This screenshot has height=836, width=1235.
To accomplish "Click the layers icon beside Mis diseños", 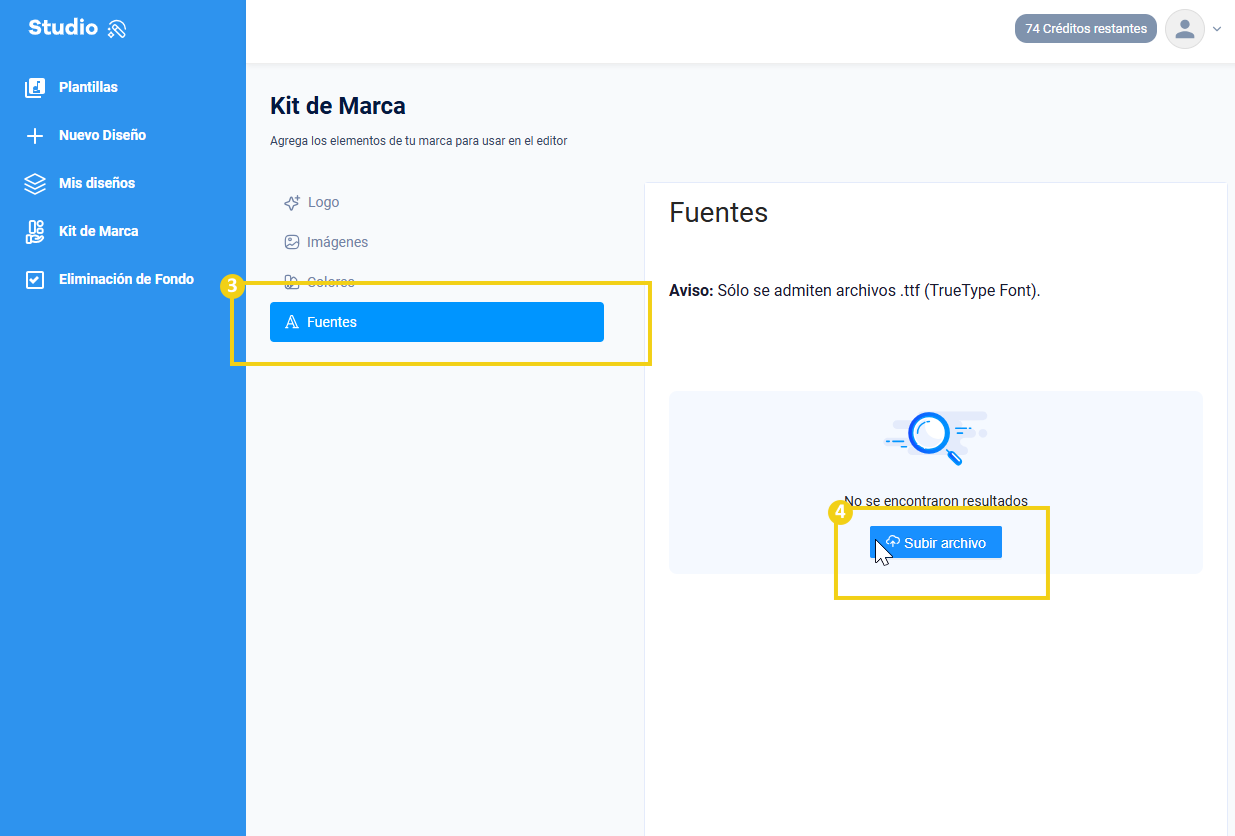I will pyautogui.click(x=35, y=183).
